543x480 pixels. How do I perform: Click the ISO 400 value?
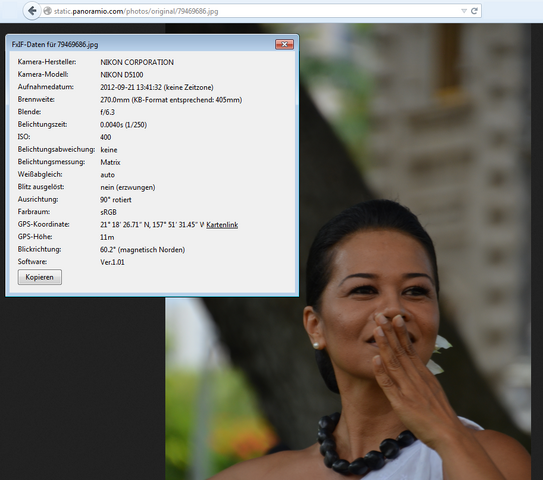click(106, 137)
